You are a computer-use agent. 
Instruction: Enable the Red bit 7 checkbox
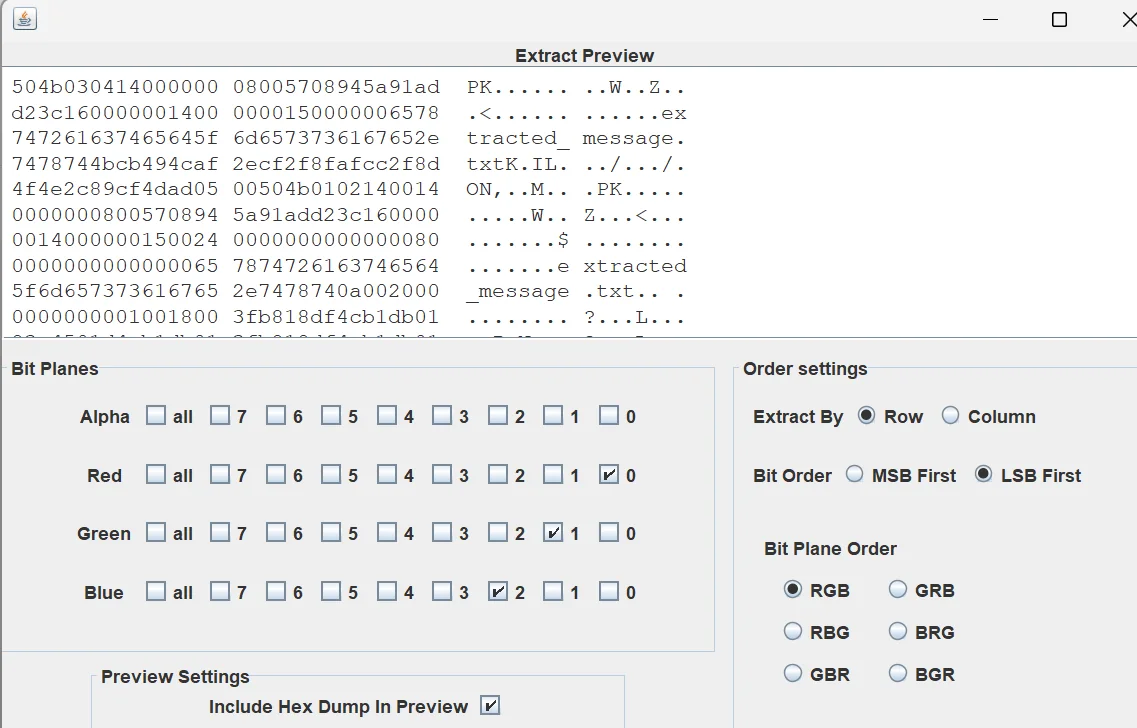point(220,475)
